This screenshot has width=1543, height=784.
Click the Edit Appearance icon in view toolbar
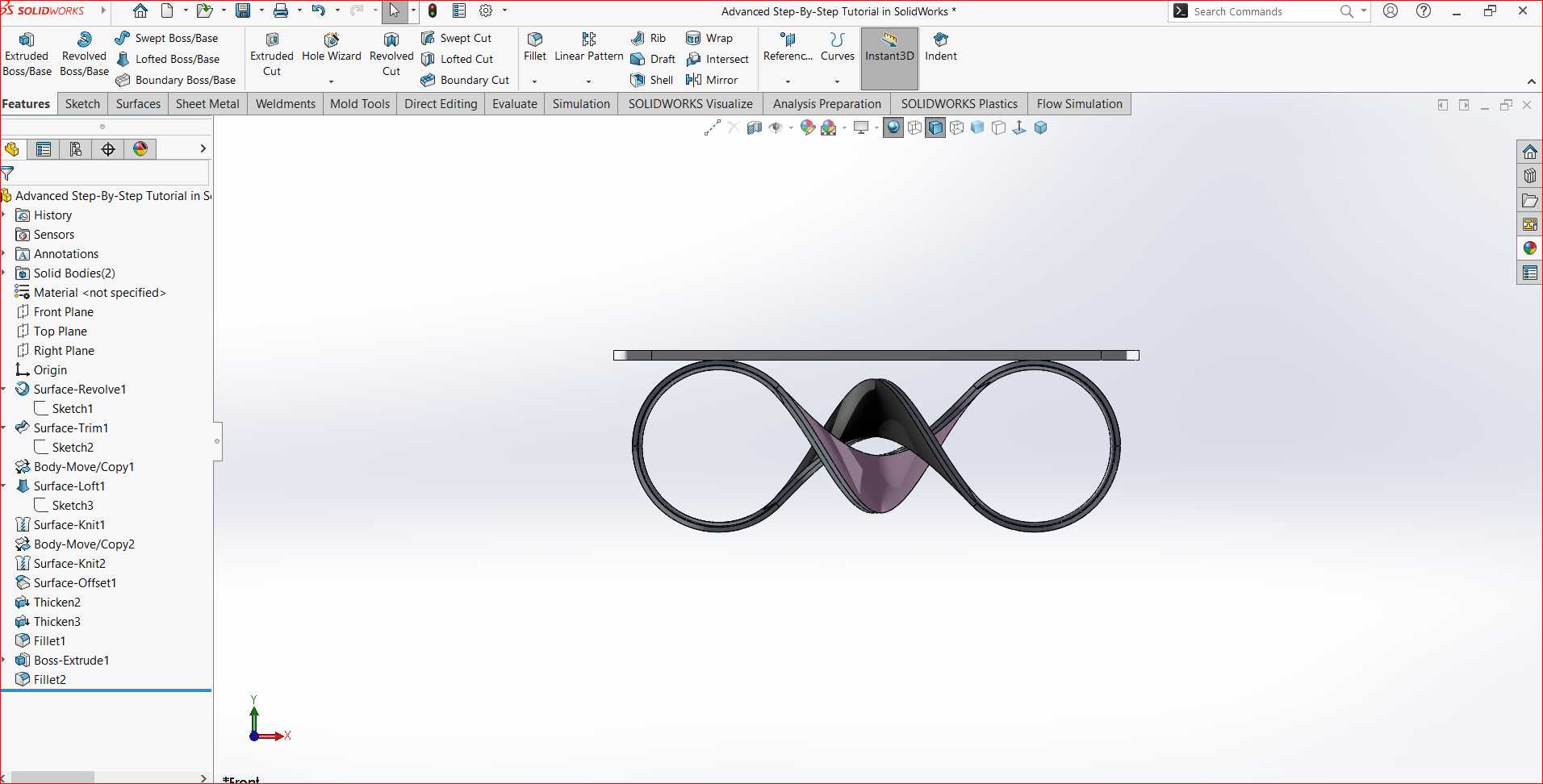(x=807, y=127)
